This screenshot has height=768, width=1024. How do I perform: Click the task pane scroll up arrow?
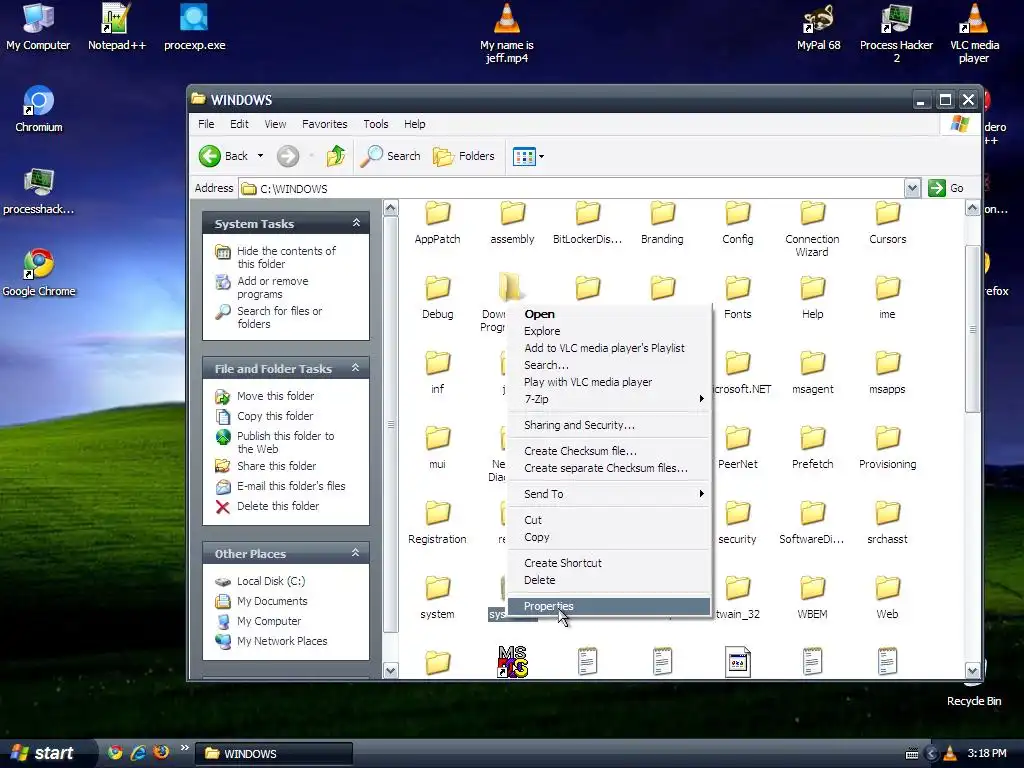[x=391, y=208]
